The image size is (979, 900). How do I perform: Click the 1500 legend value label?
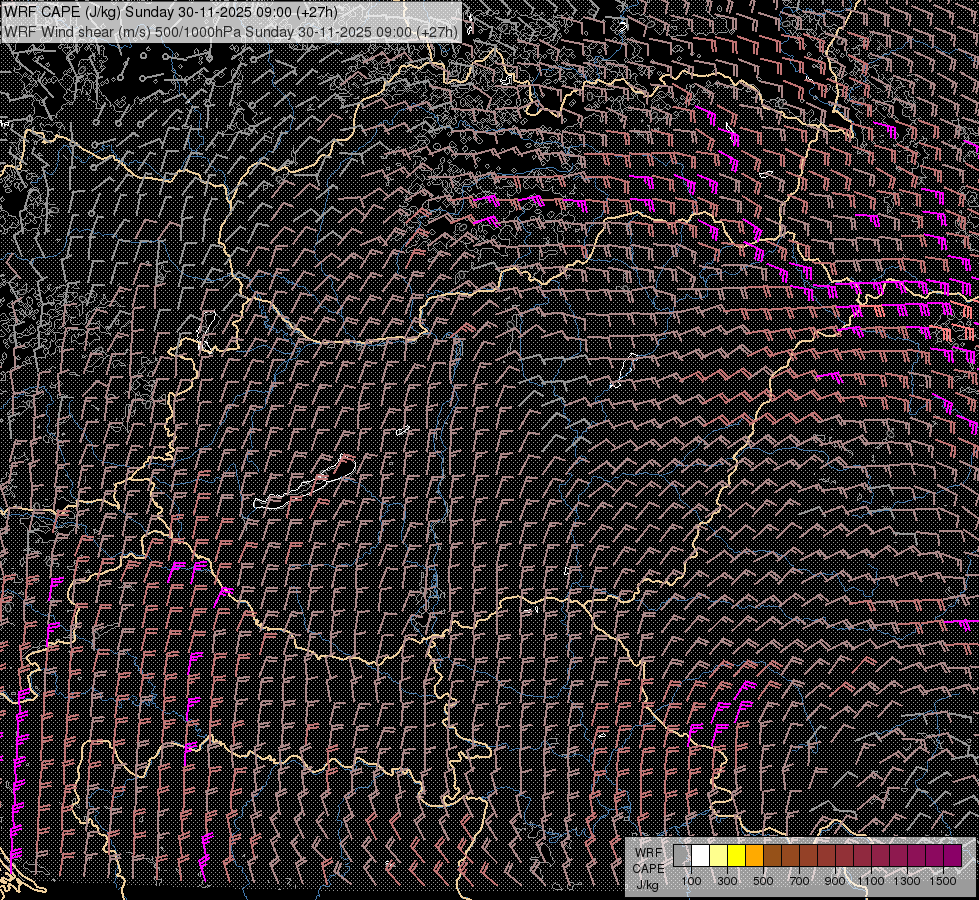943,881
